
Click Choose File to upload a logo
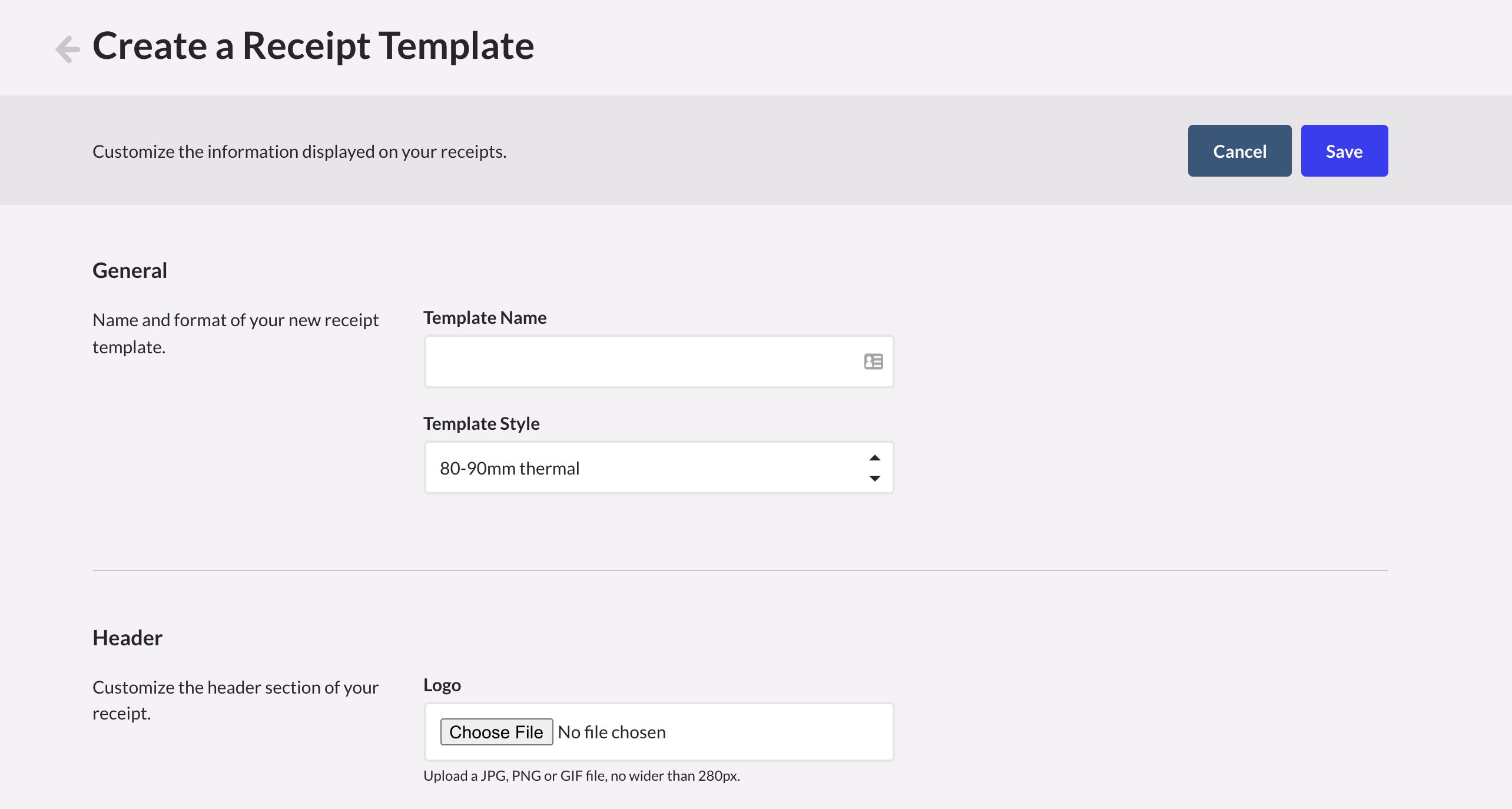tap(496, 732)
